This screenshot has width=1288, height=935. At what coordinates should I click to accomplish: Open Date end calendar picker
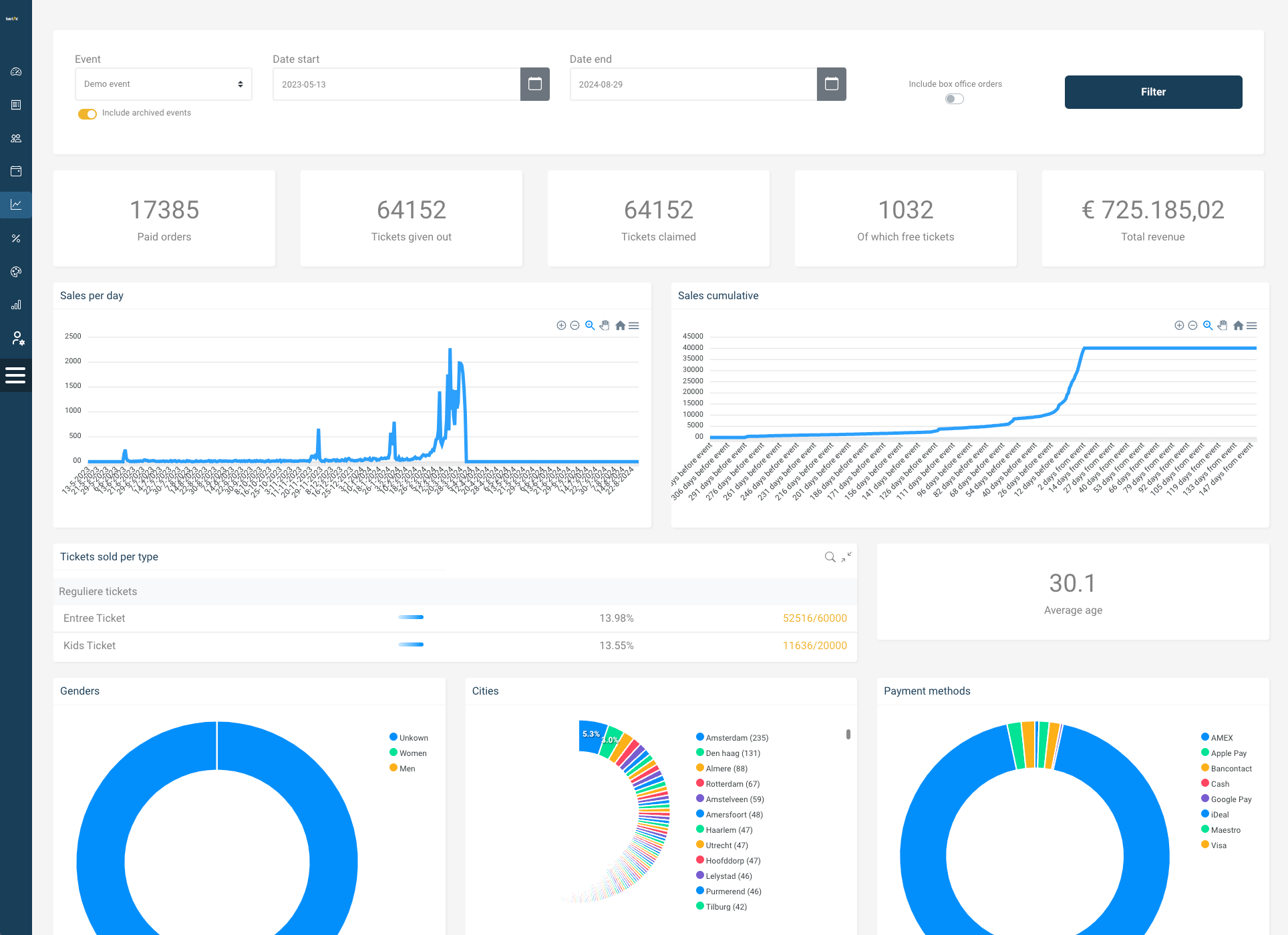(x=831, y=84)
